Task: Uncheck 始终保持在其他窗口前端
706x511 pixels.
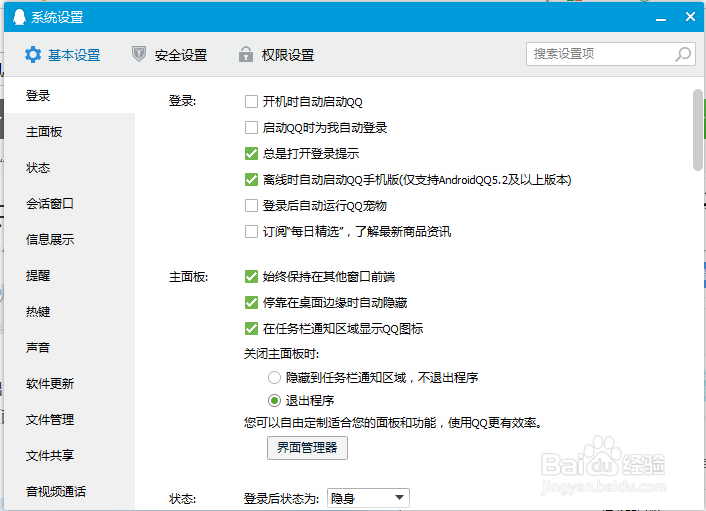Action: coord(251,276)
